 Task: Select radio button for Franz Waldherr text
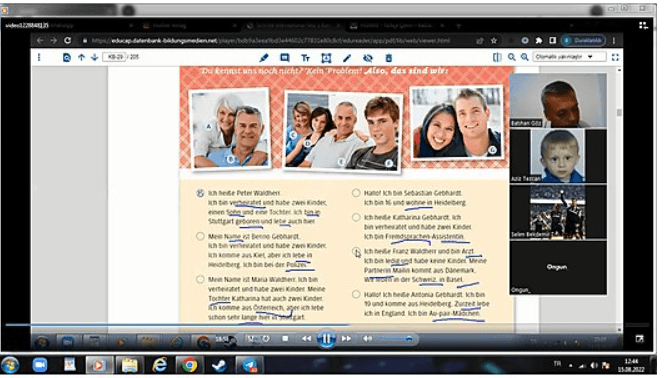pos(356,251)
